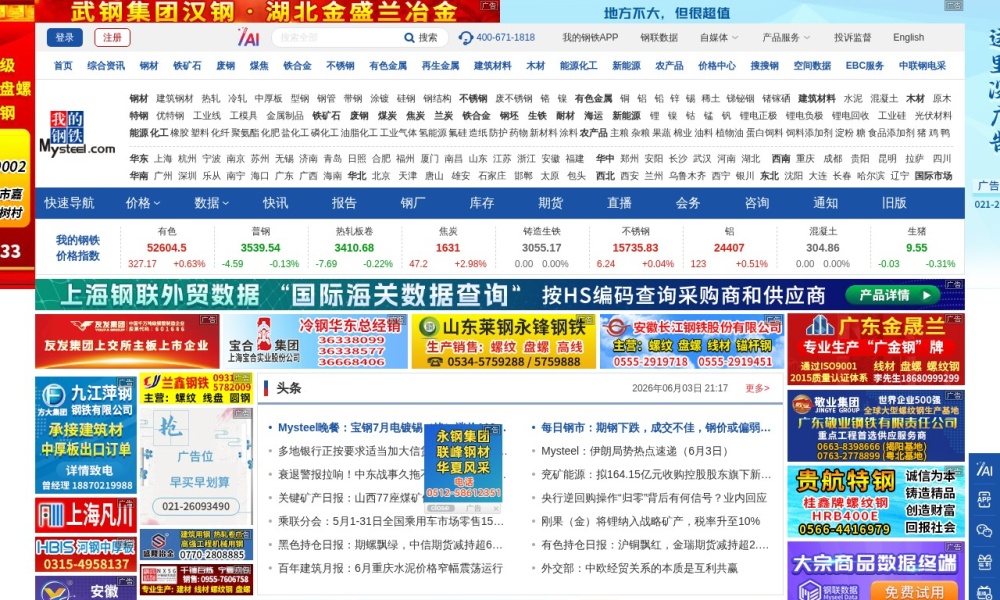The width and height of the screenshot is (1000, 600).
Task: Open the 上海凡川 ad in the left column
Action: 85,515
